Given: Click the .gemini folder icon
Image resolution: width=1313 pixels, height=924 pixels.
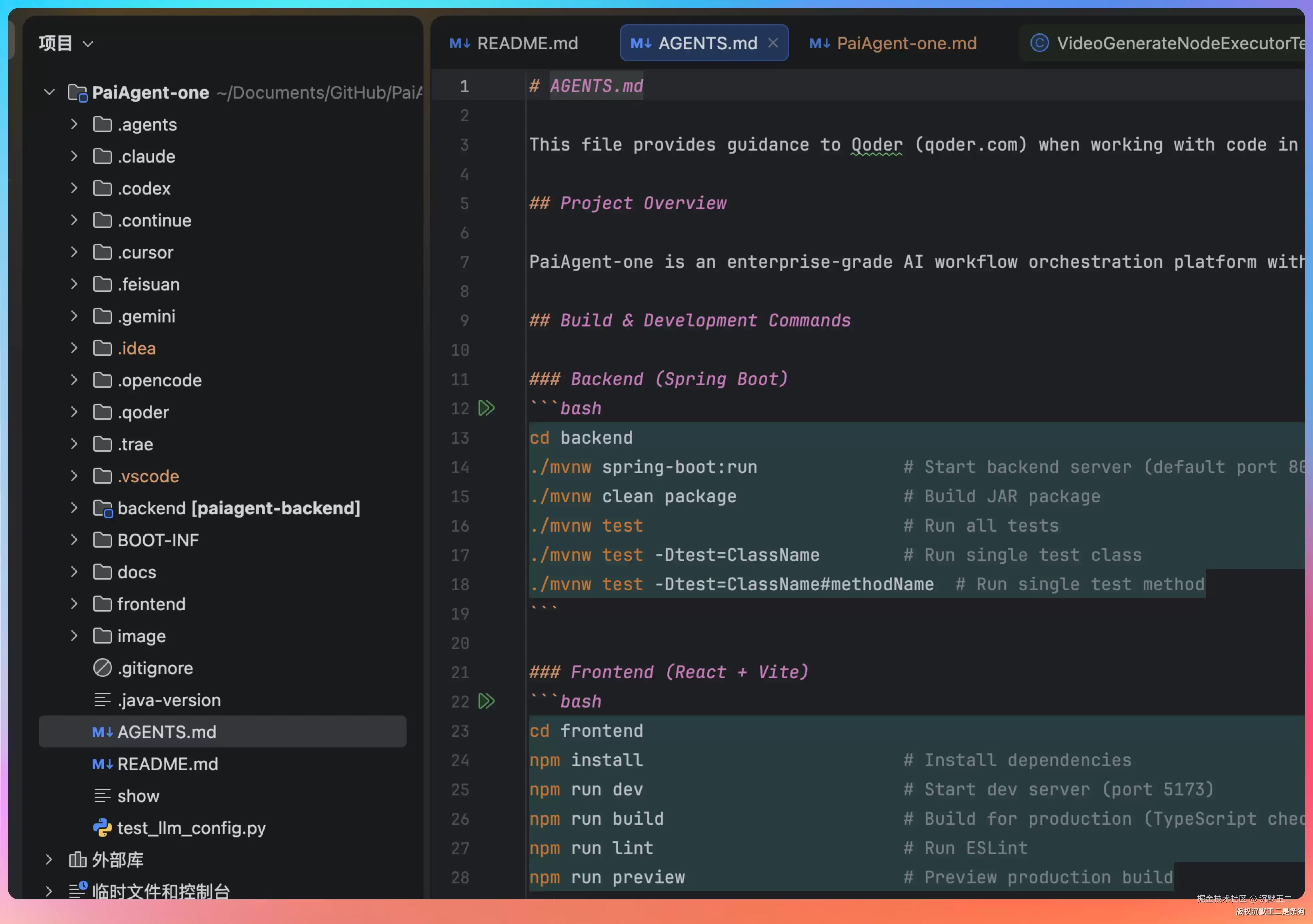Looking at the screenshot, I should coord(102,316).
